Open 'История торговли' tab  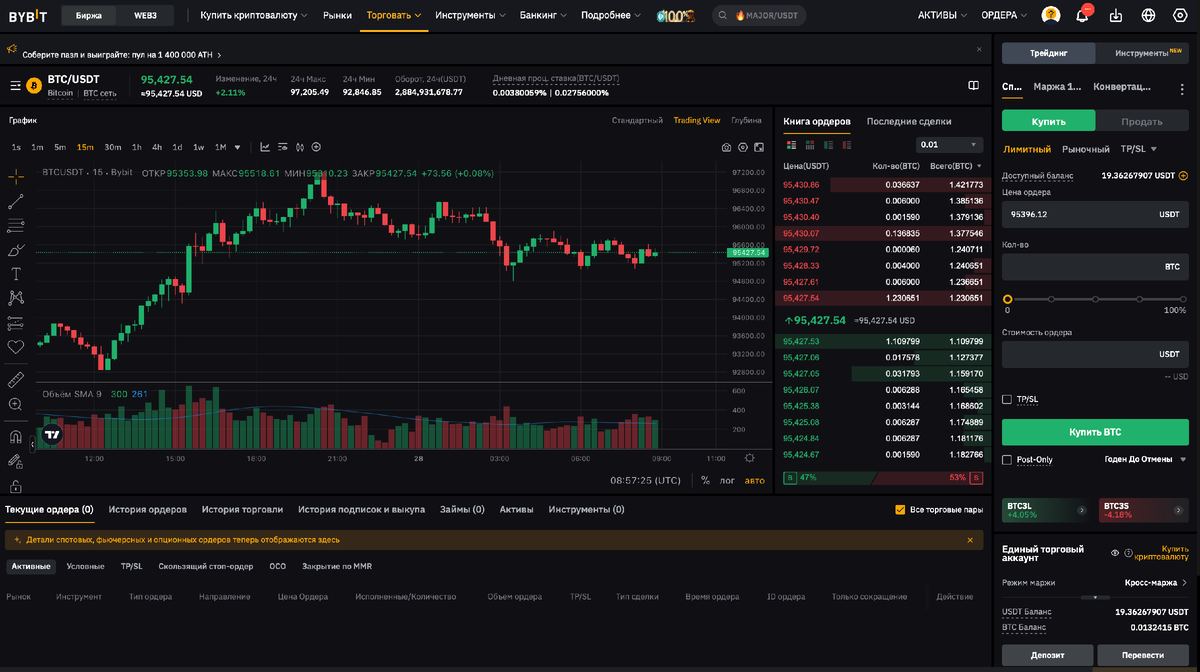click(242, 509)
